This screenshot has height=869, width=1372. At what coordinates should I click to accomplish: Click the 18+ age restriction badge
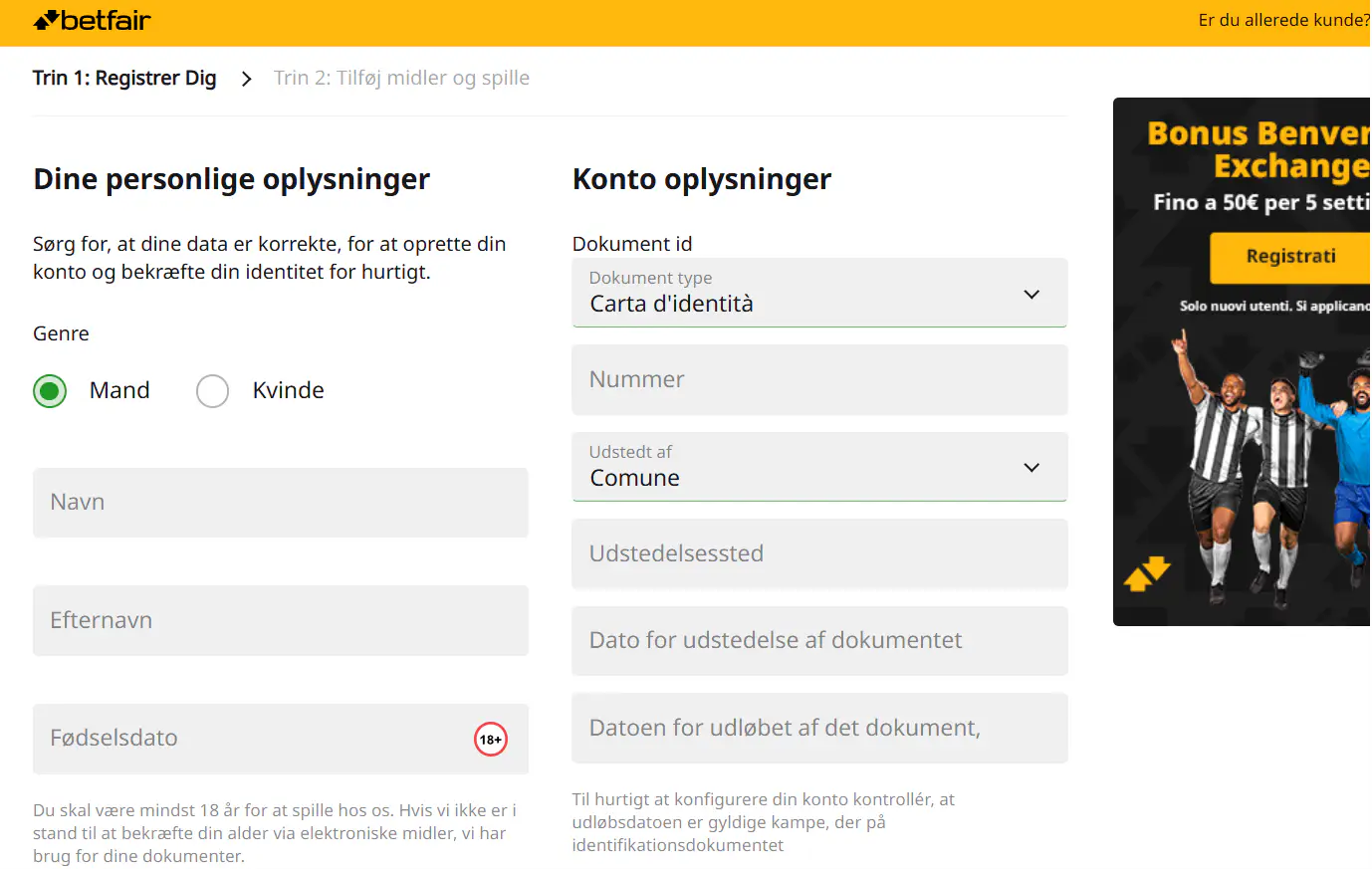(491, 740)
